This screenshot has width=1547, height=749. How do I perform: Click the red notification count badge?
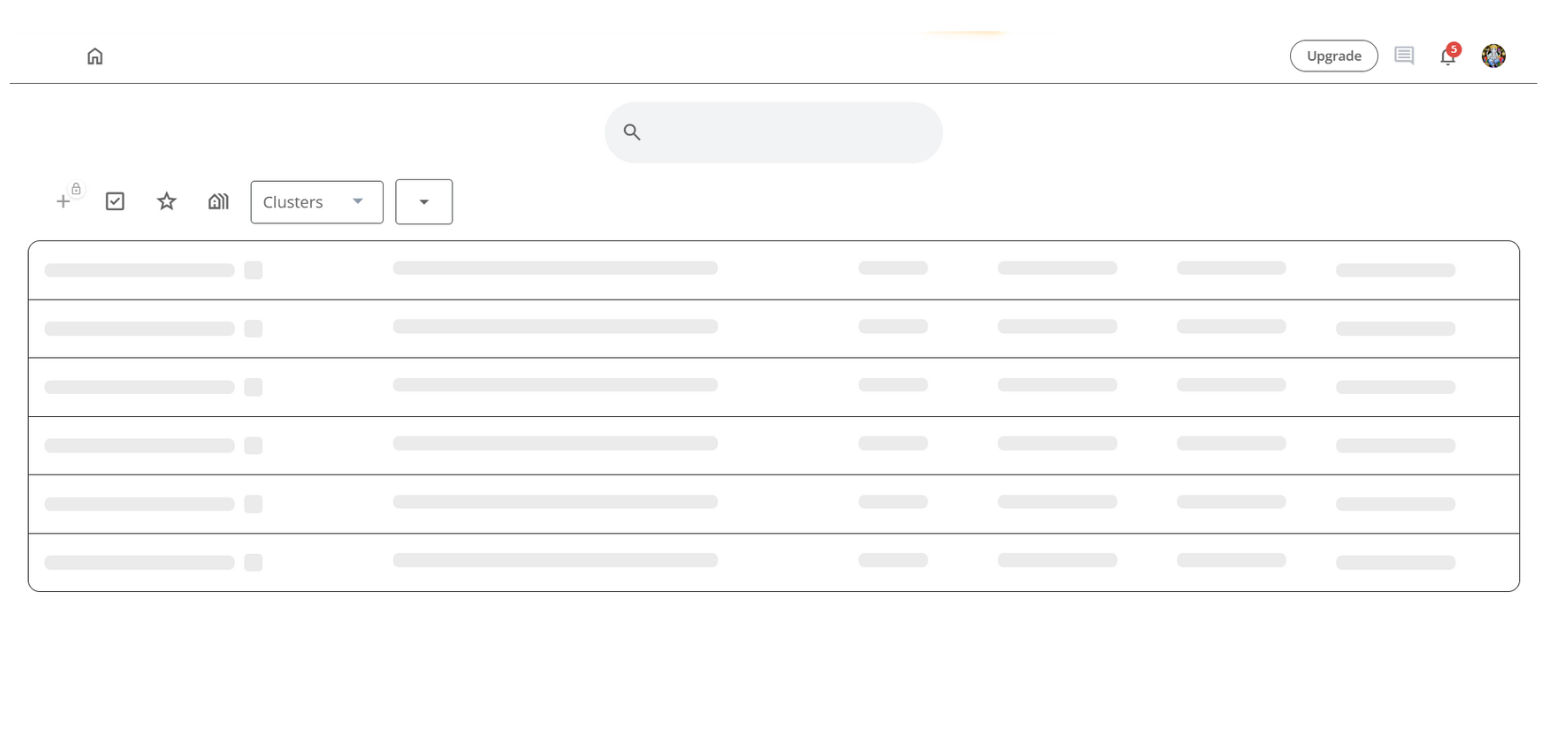1454,49
